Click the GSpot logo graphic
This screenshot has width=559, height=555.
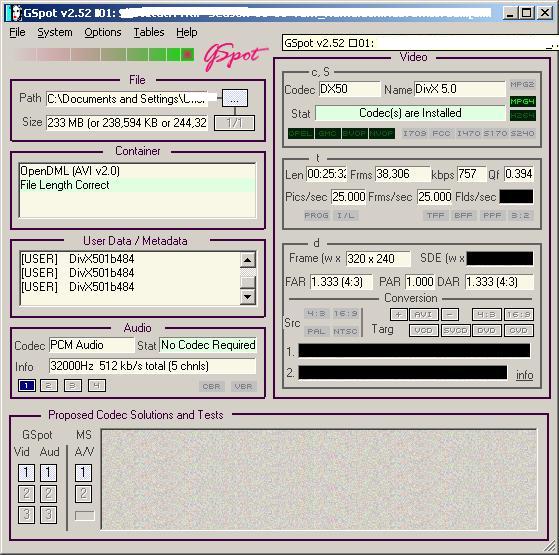coord(235,56)
